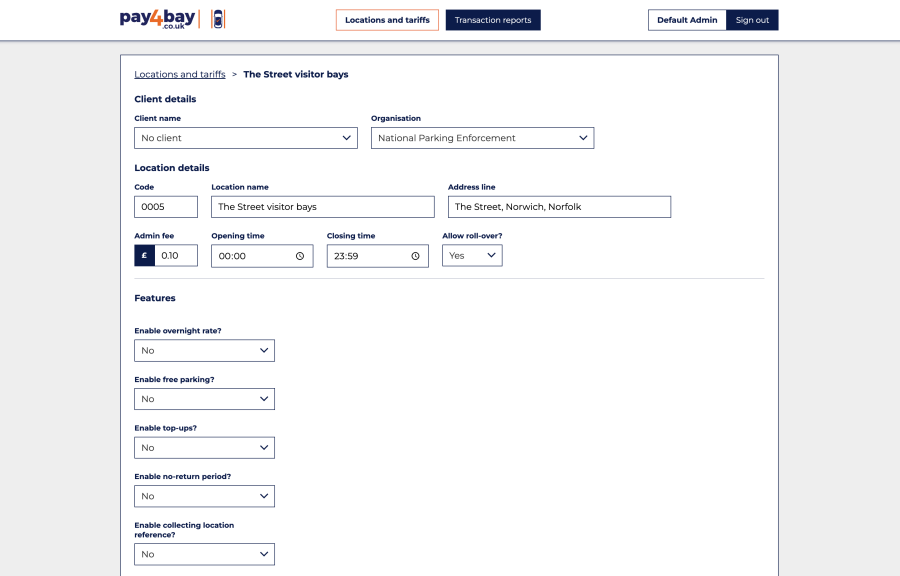Click the 'Enable free parking?' label
This screenshot has height=576, width=900.
(x=174, y=380)
